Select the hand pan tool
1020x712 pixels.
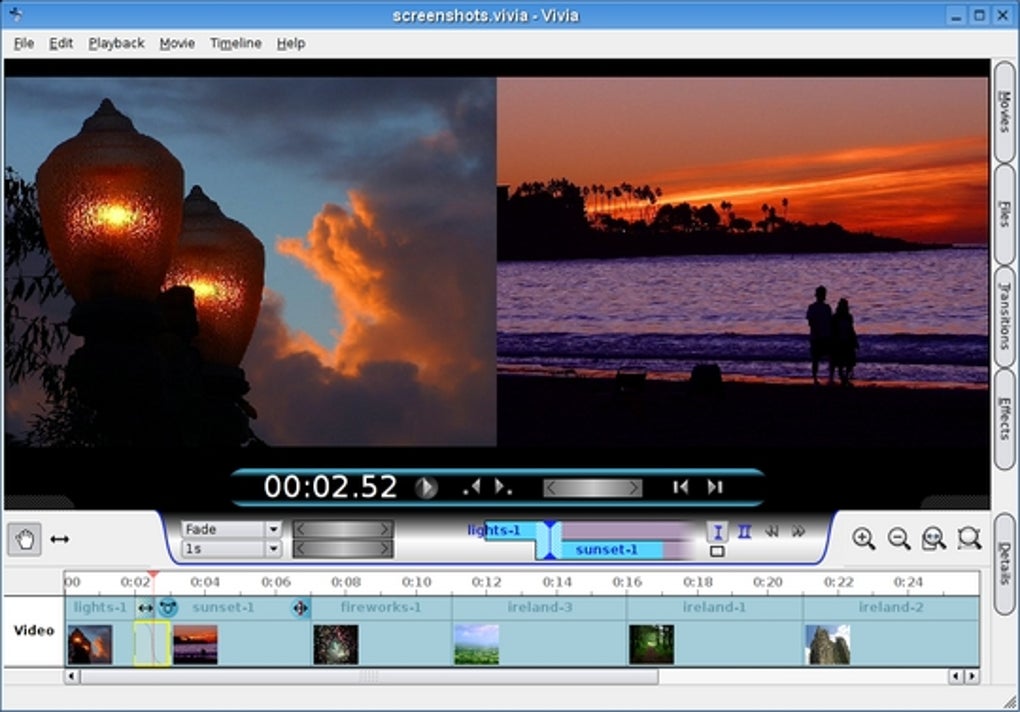click(25, 539)
